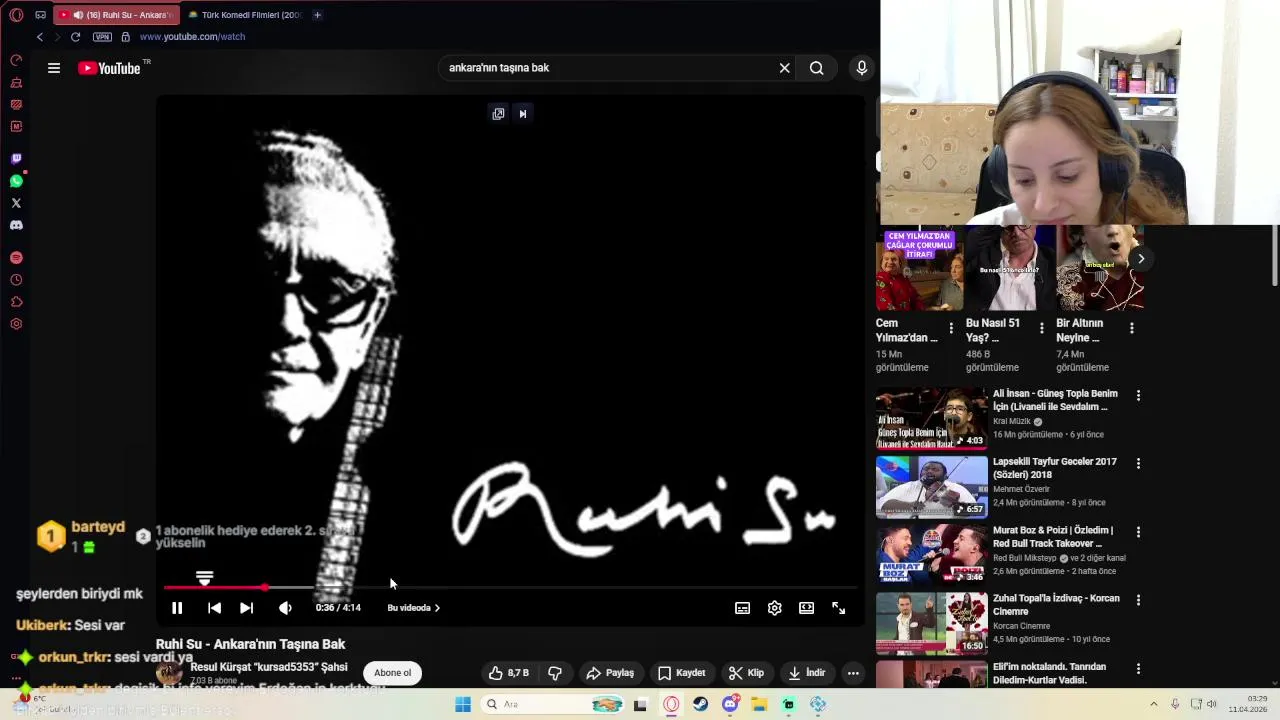This screenshot has height=720, width=1280.
Task: Open the Resul Kürşat channel name link
Action: click(269, 667)
